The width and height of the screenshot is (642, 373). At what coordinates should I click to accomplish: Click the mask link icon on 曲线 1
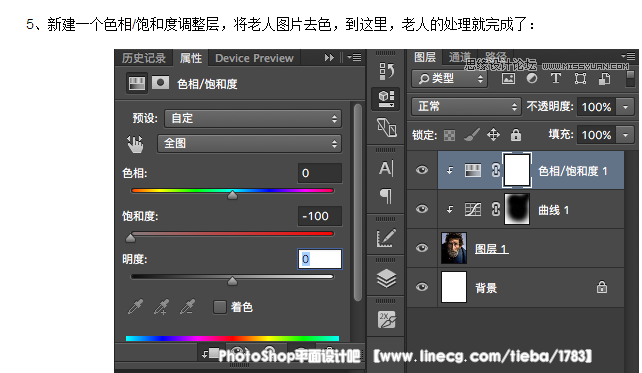click(x=495, y=209)
